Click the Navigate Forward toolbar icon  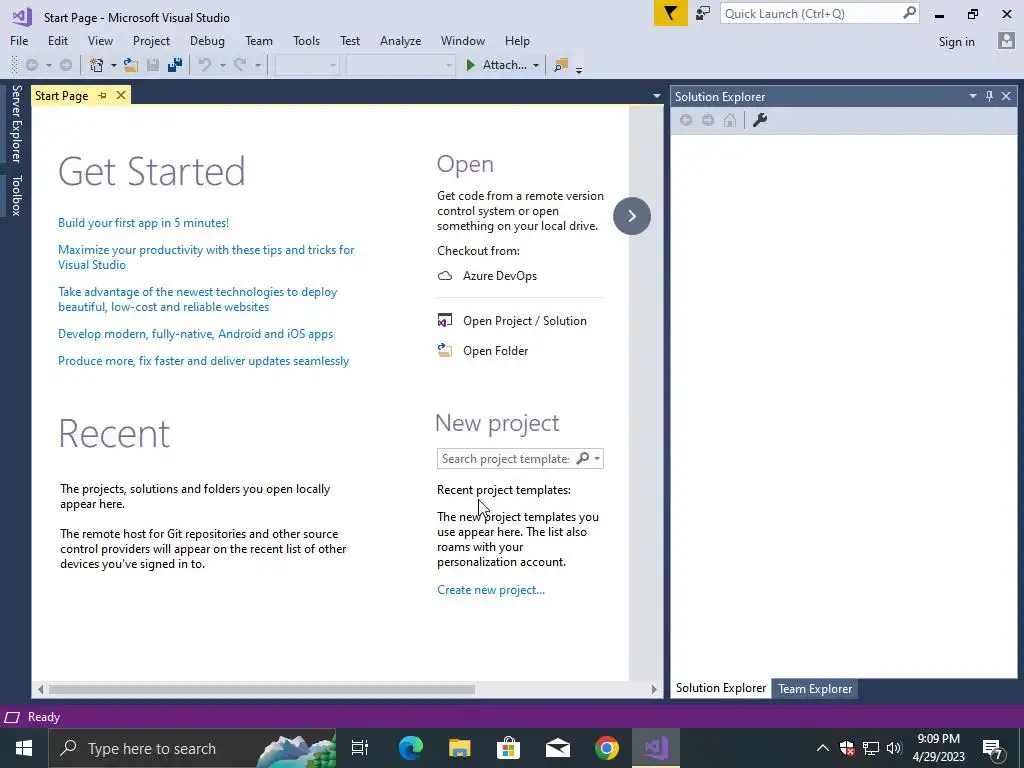tap(66, 65)
